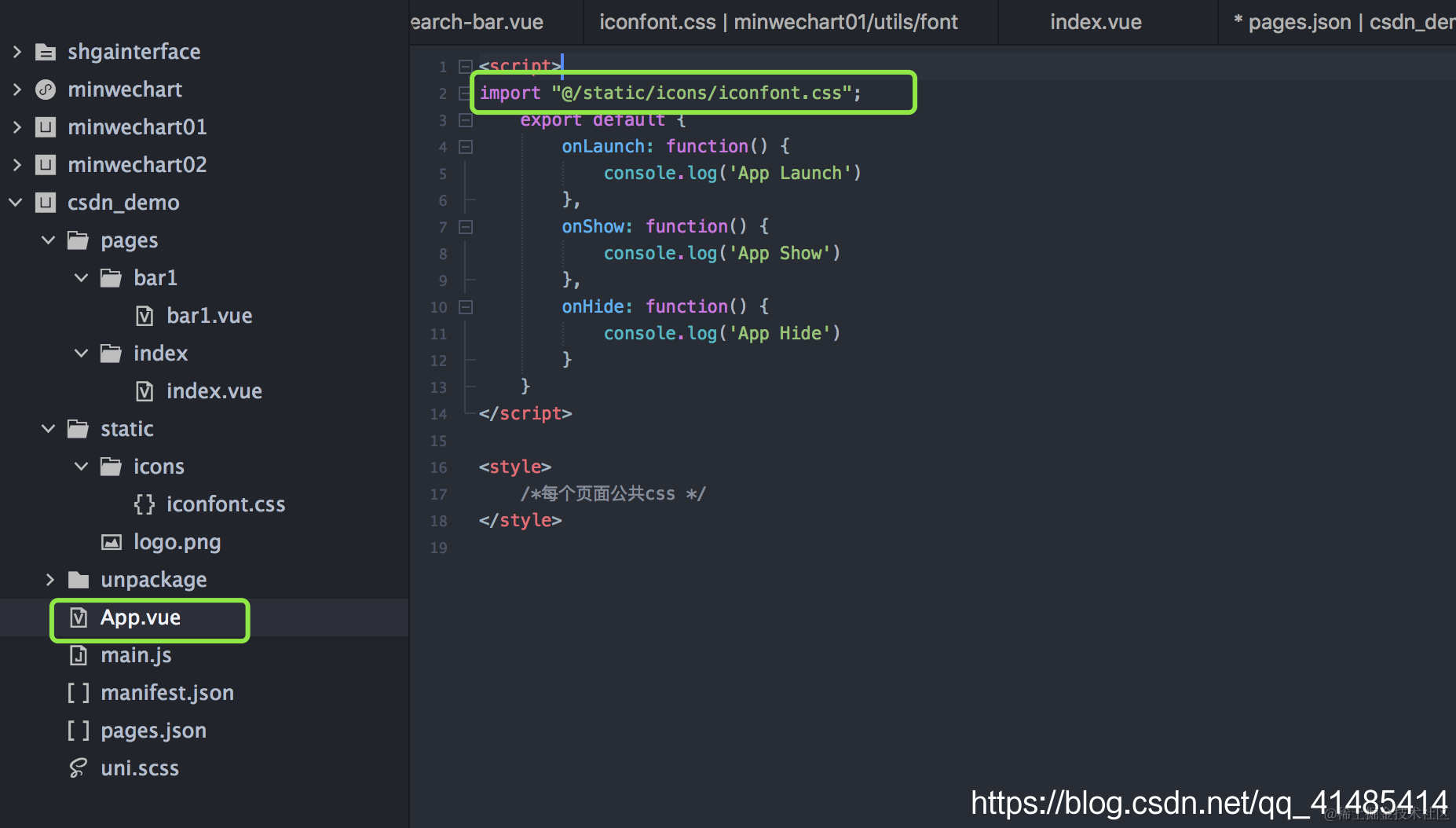This screenshot has height=828, width=1456.
Task: Fold the onHide function at line 10
Action: click(x=465, y=307)
